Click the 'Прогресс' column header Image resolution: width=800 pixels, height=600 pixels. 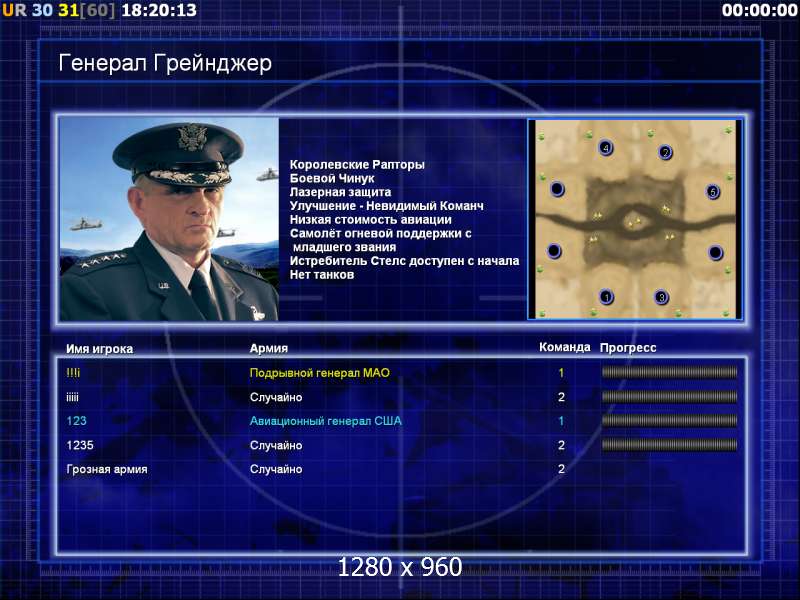[628, 348]
